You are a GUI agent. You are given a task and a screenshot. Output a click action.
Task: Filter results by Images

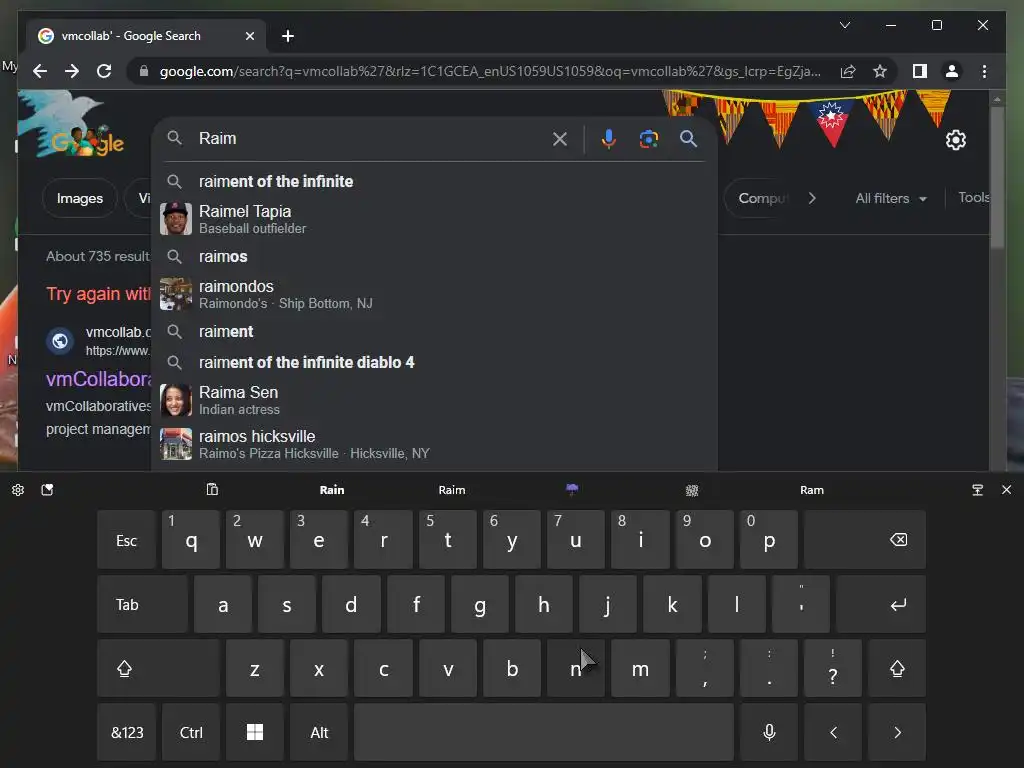coord(80,198)
